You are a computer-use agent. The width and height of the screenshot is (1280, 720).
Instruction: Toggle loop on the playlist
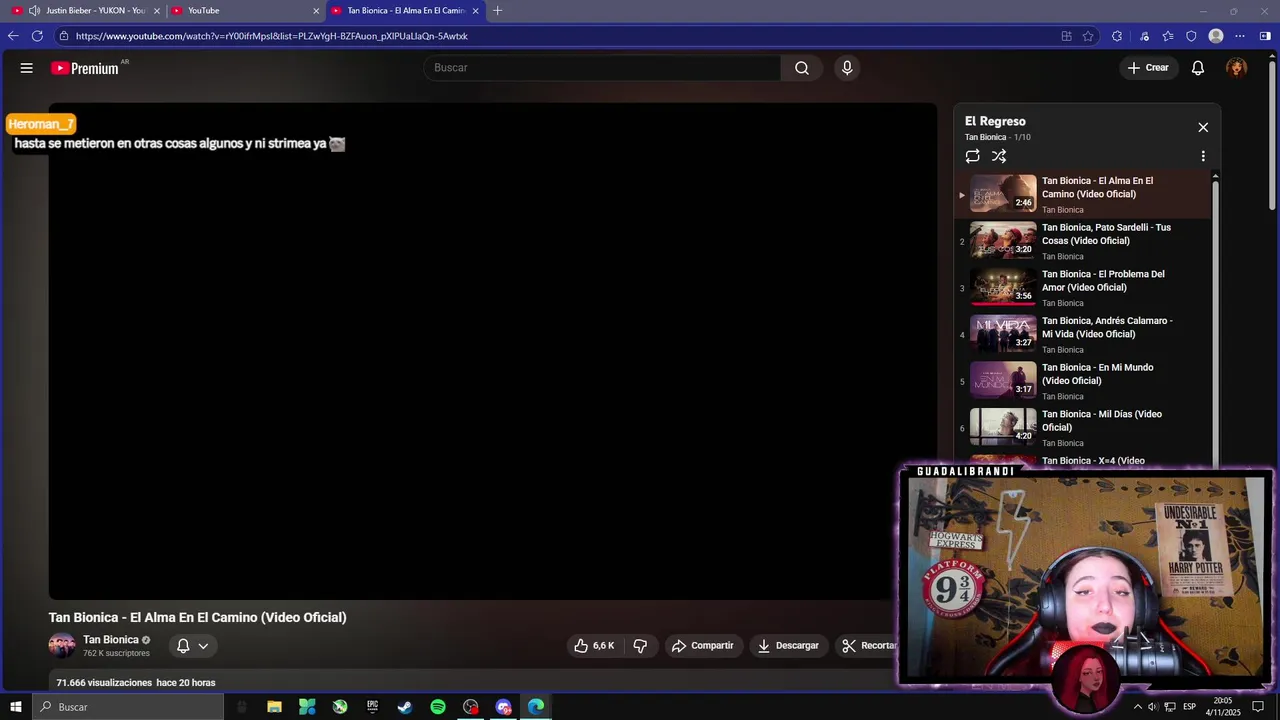972,156
